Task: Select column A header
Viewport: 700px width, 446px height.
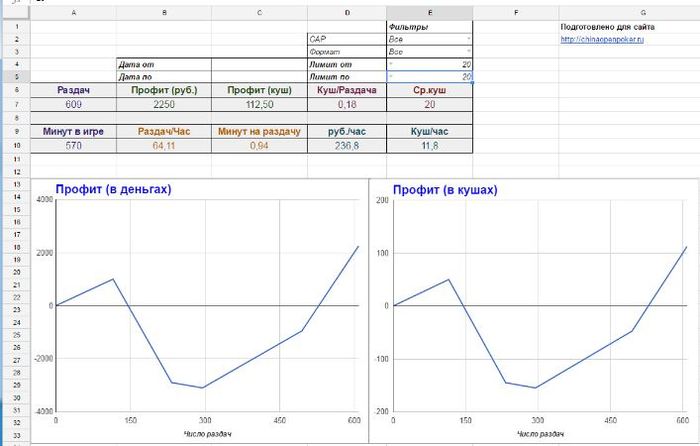Action: pyautogui.click(x=73, y=13)
